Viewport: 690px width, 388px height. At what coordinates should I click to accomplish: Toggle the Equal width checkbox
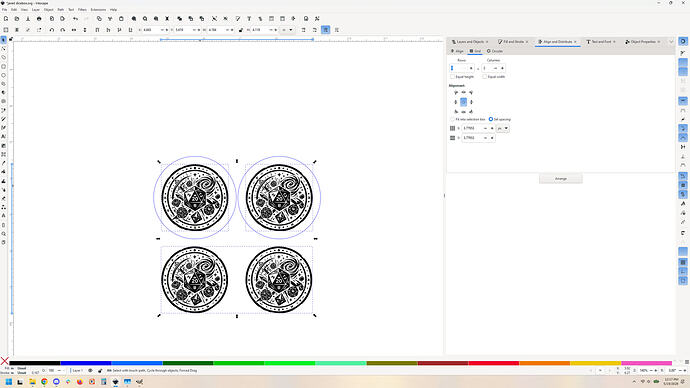click(x=484, y=77)
